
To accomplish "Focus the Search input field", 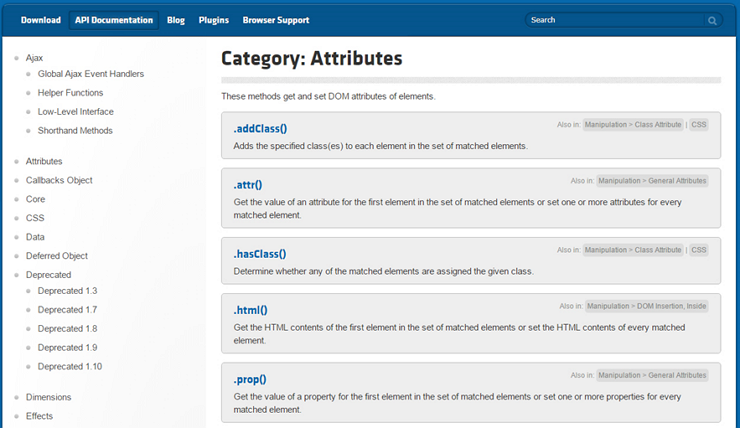I will (x=616, y=20).
